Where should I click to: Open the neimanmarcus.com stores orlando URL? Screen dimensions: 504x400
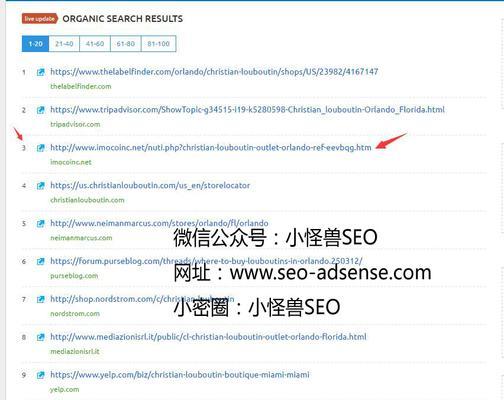point(159,223)
